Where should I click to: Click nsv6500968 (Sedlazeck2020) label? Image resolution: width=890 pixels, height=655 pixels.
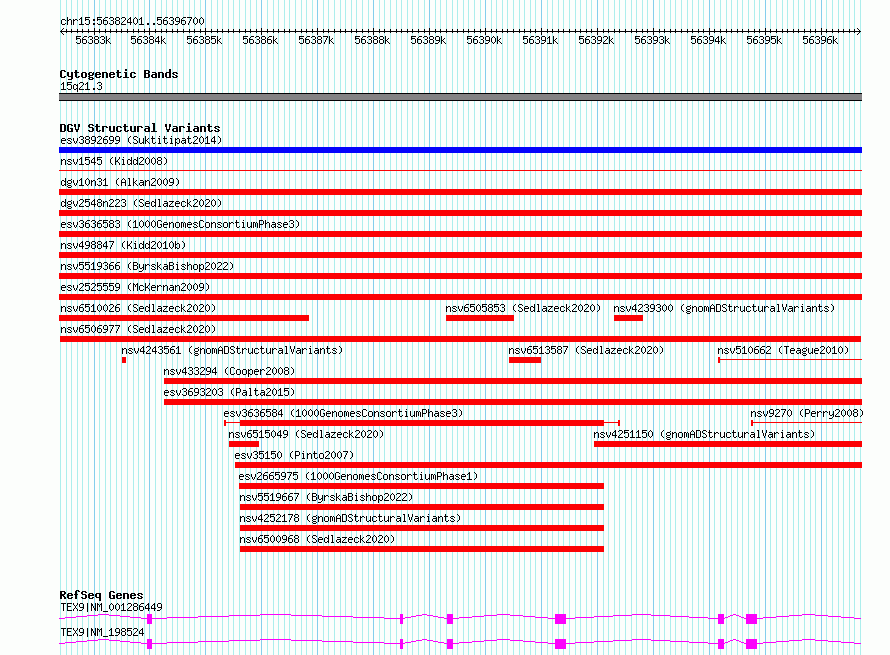click(317, 539)
